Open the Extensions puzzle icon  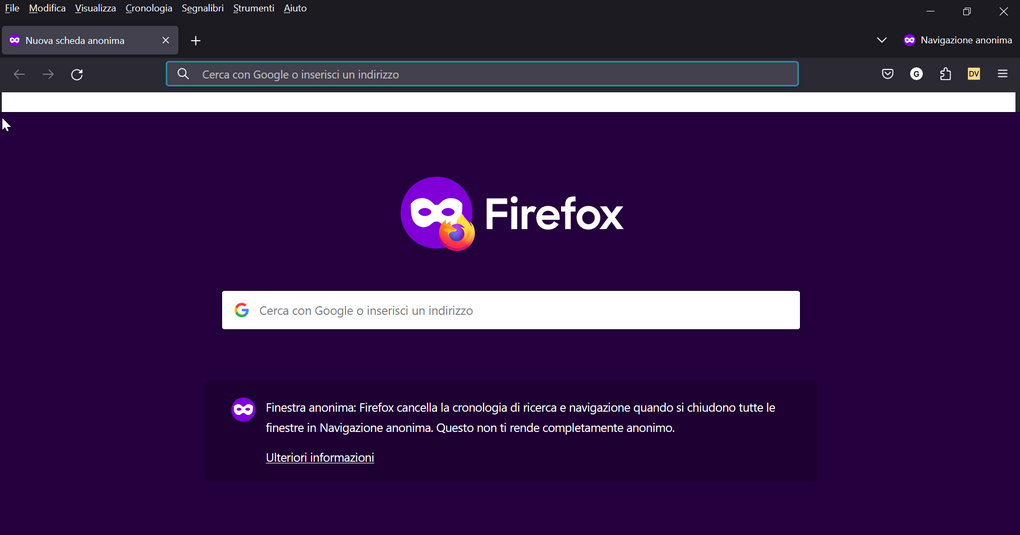(945, 74)
